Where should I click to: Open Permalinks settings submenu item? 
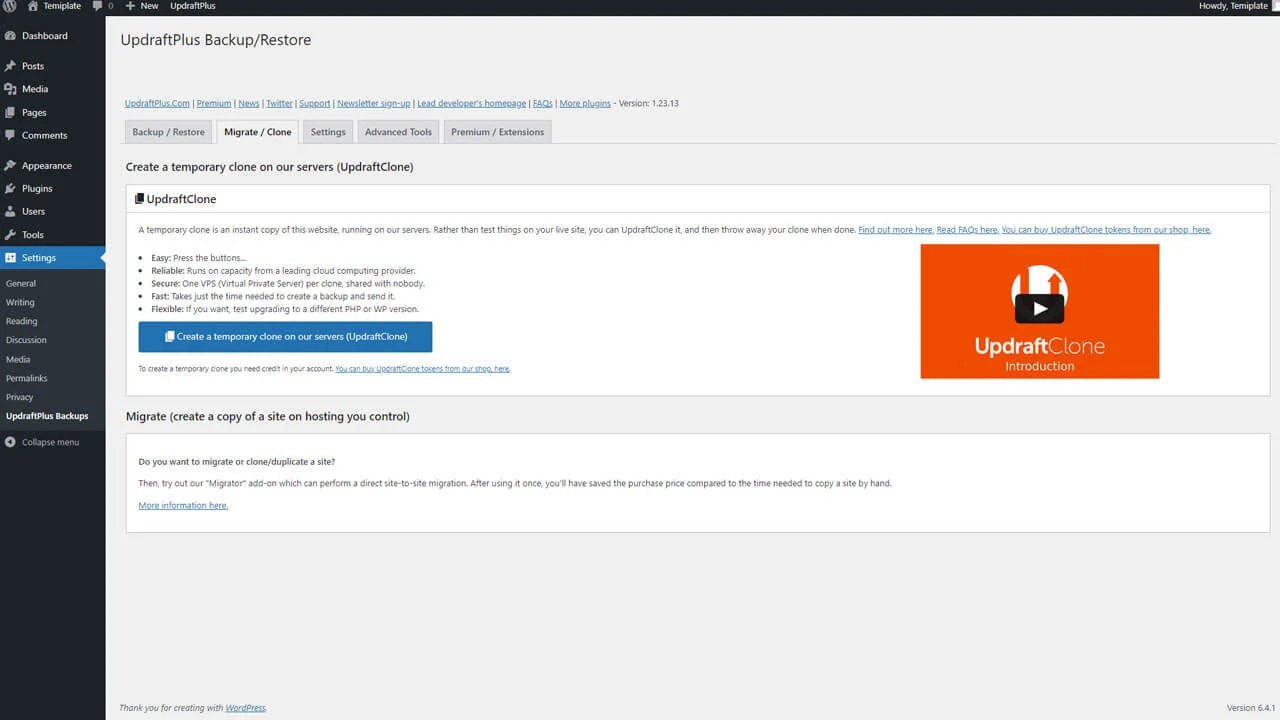(27, 378)
